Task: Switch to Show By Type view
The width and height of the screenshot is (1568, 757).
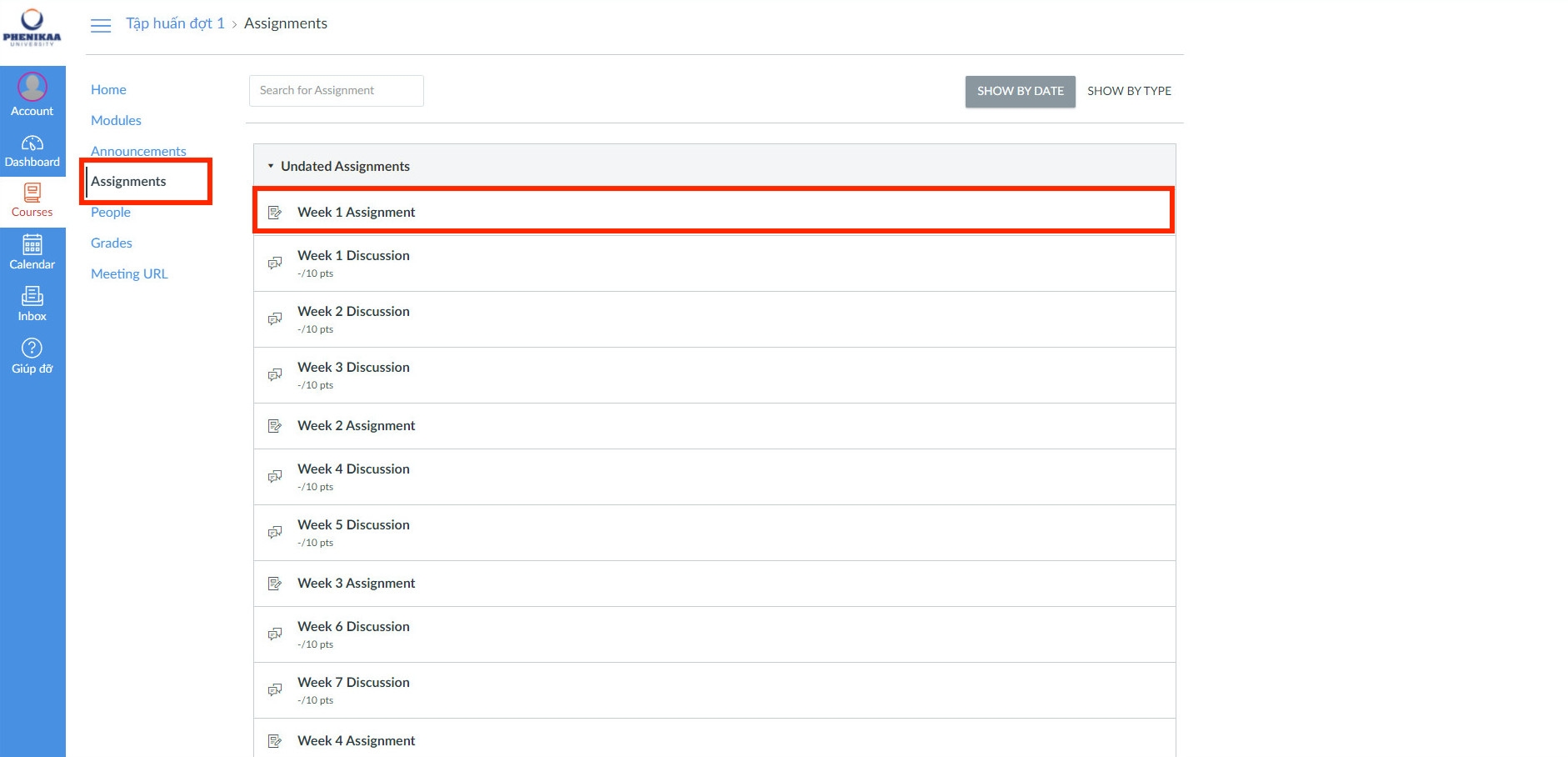Action: [1129, 91]
